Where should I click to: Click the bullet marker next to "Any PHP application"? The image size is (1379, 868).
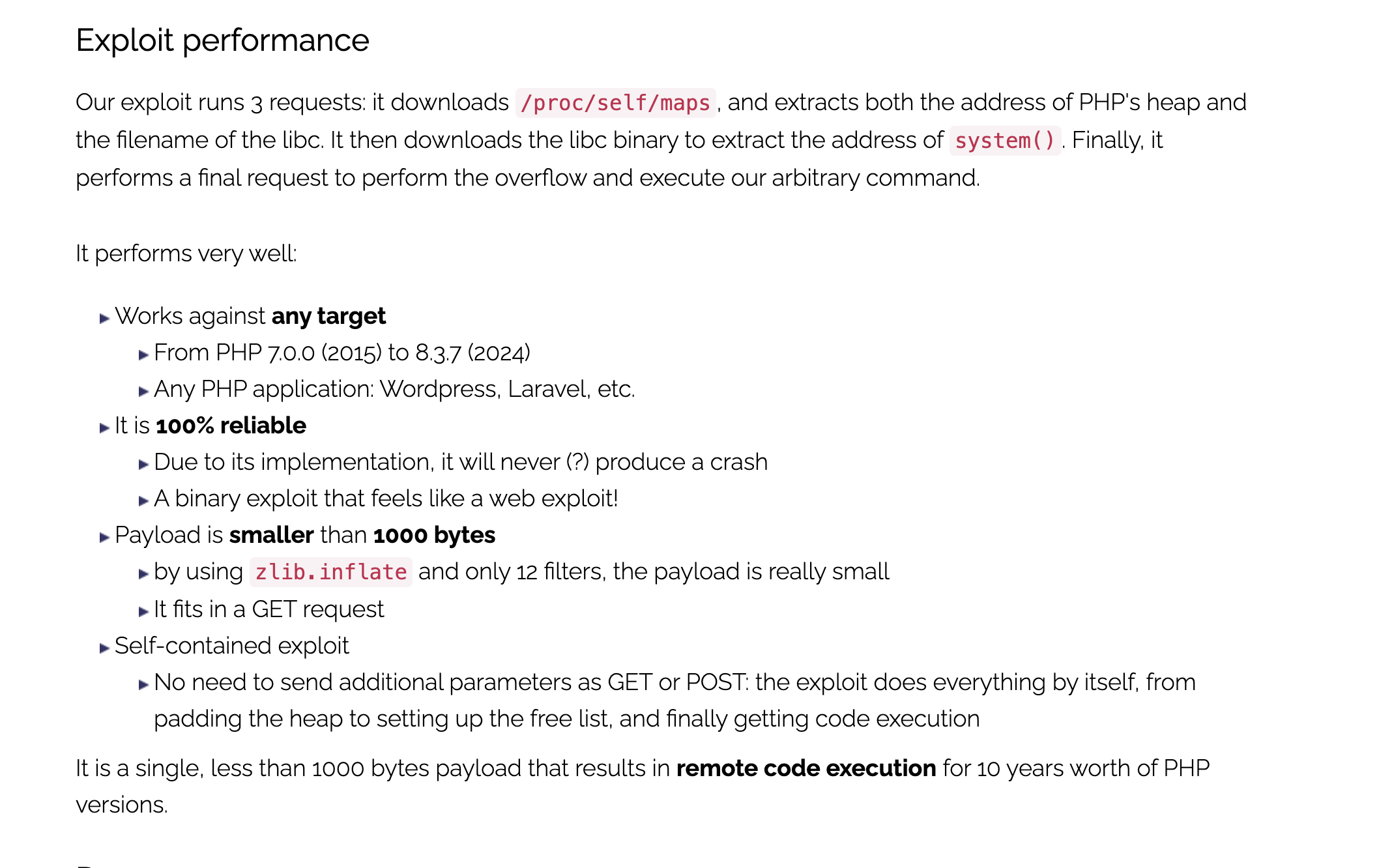[143, 391]
